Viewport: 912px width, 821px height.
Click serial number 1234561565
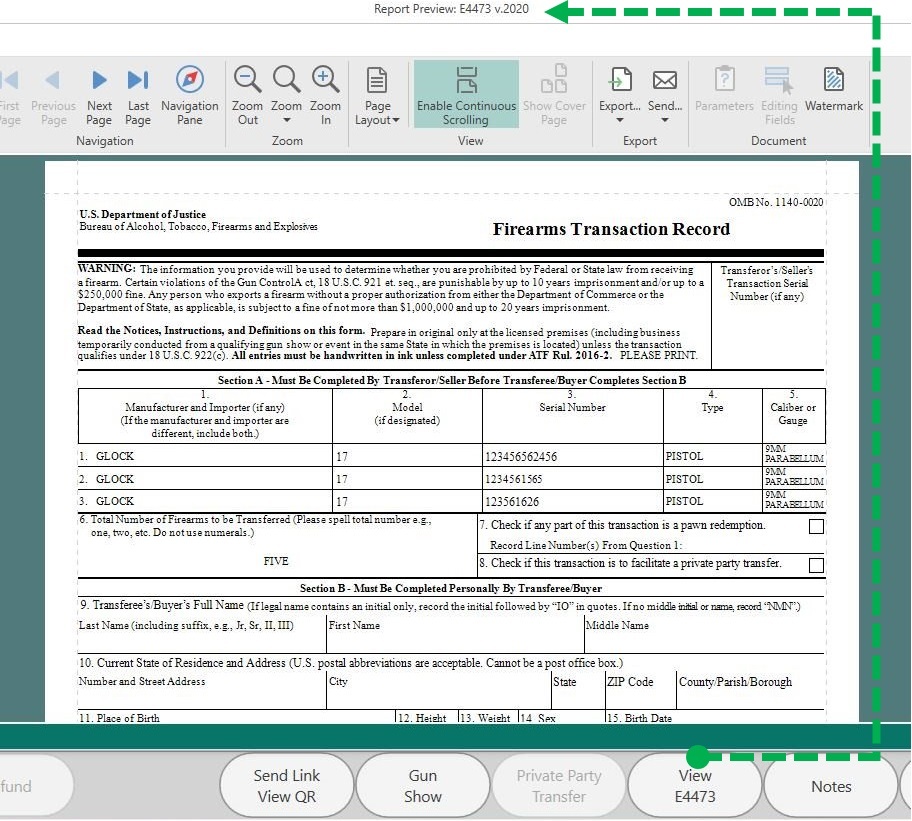514,480
